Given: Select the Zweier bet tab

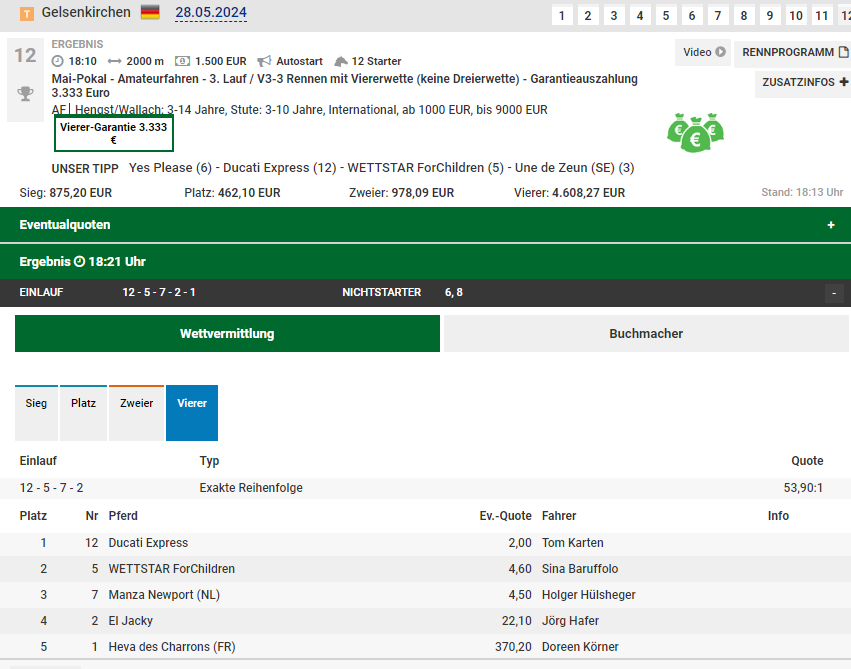Looking at the screenshot, I should point(137,412).
